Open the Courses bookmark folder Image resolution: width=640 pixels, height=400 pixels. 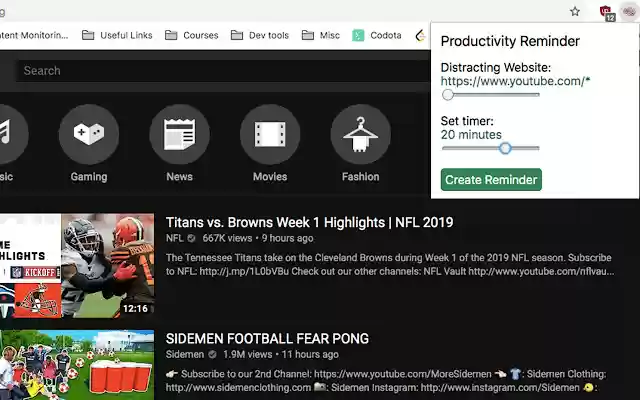(191, 36)
